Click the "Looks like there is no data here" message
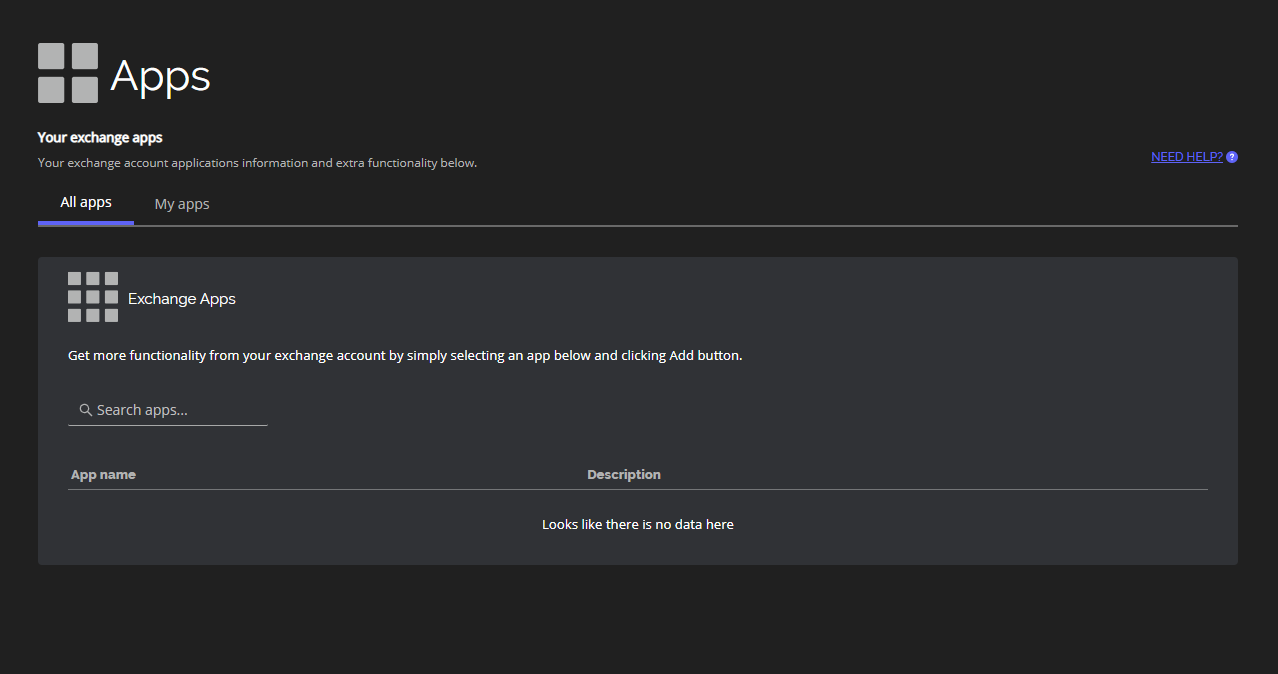This screenshot has height=674, width=1278. pyautogui.click(x=638, y=525)
